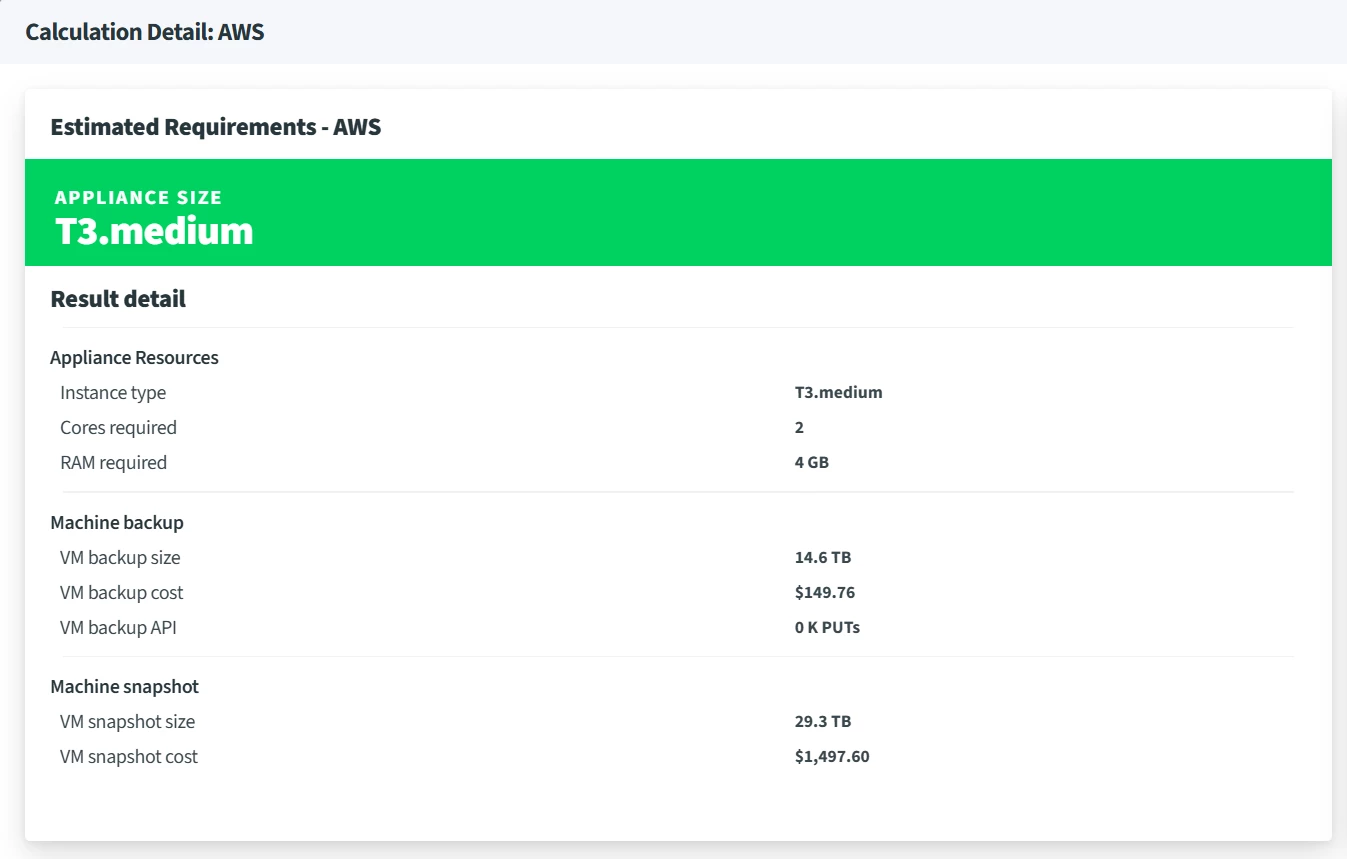Click the VM snapshot cost label
Image resolution: width=1347 pixels, height=859 pixels.
point(129,757)
